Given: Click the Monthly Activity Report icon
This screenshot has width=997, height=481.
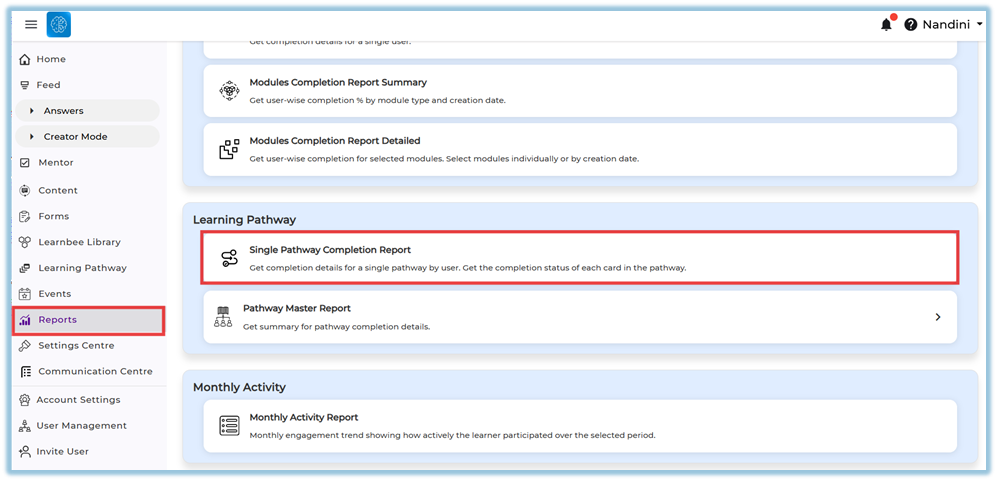Looking at the screenshot, I should pos(229,426).
